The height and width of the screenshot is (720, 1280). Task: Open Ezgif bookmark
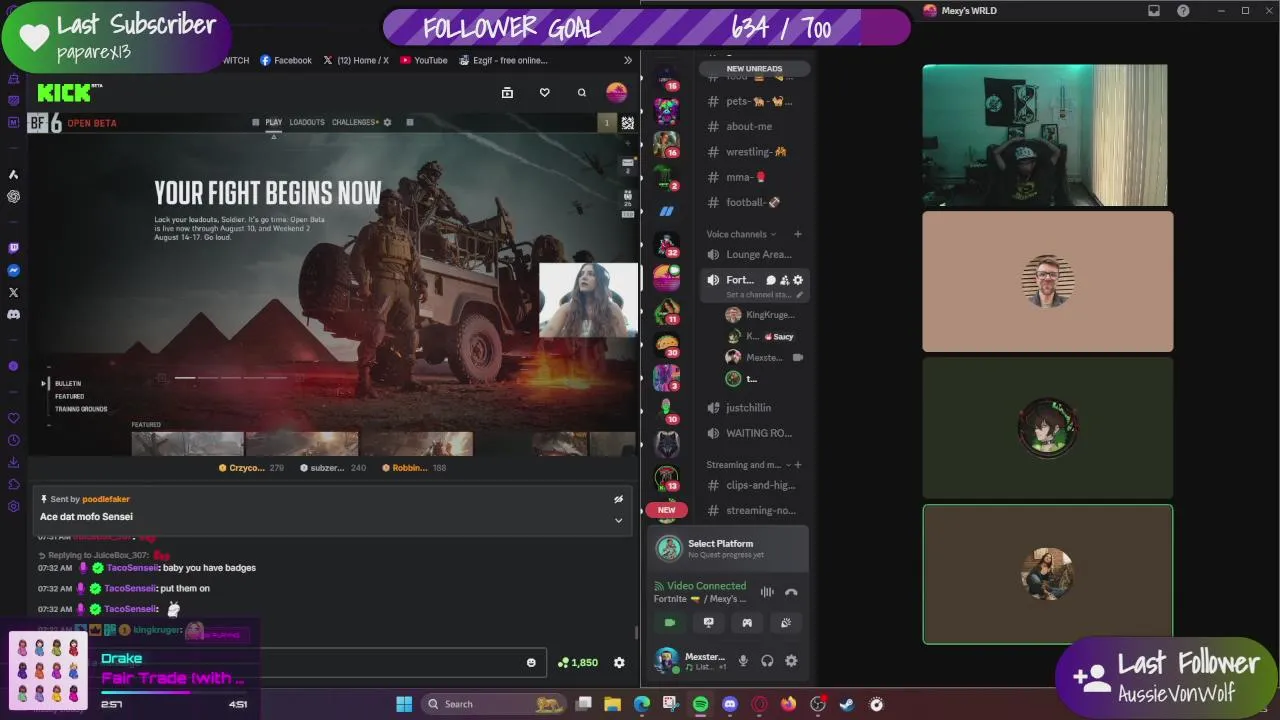click(x=503, y=60)
